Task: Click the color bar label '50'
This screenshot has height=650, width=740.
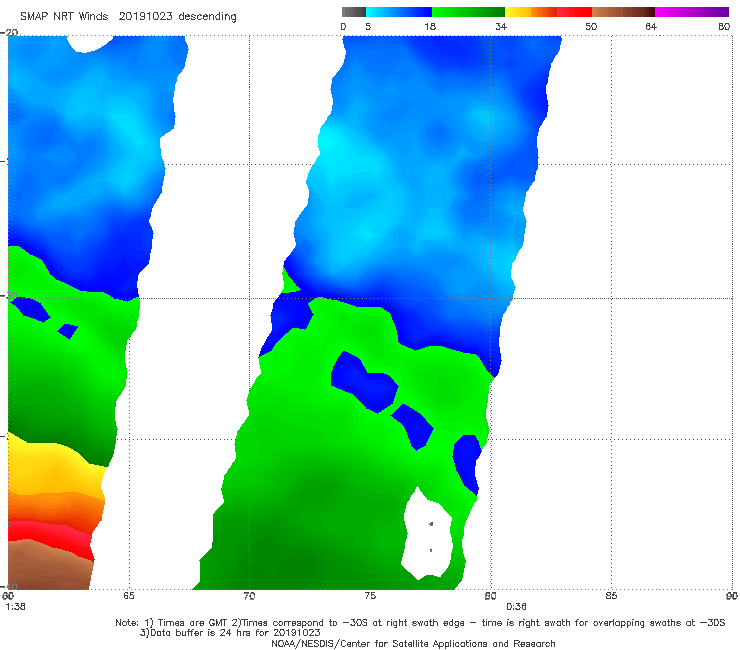Action: pyautogui.click(x=591, y=26)
